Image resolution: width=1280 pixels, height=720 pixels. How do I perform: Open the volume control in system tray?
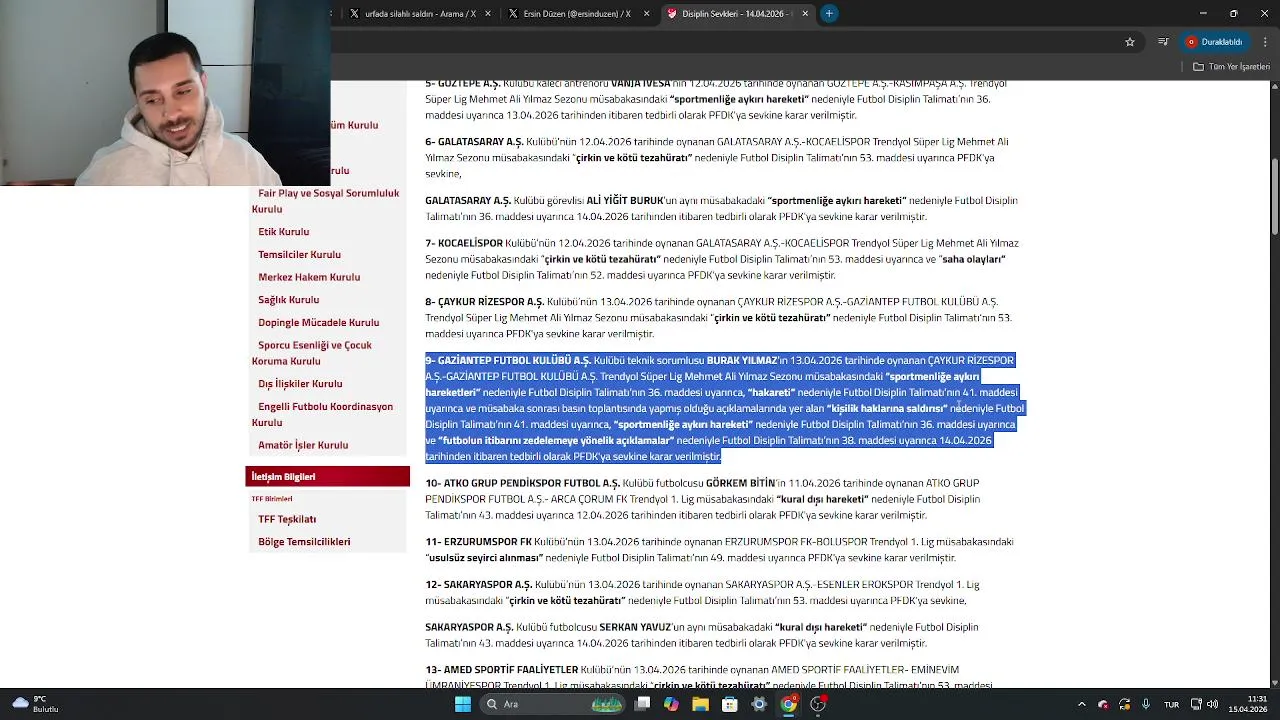pyautogui.click(x=1212, y=704)
